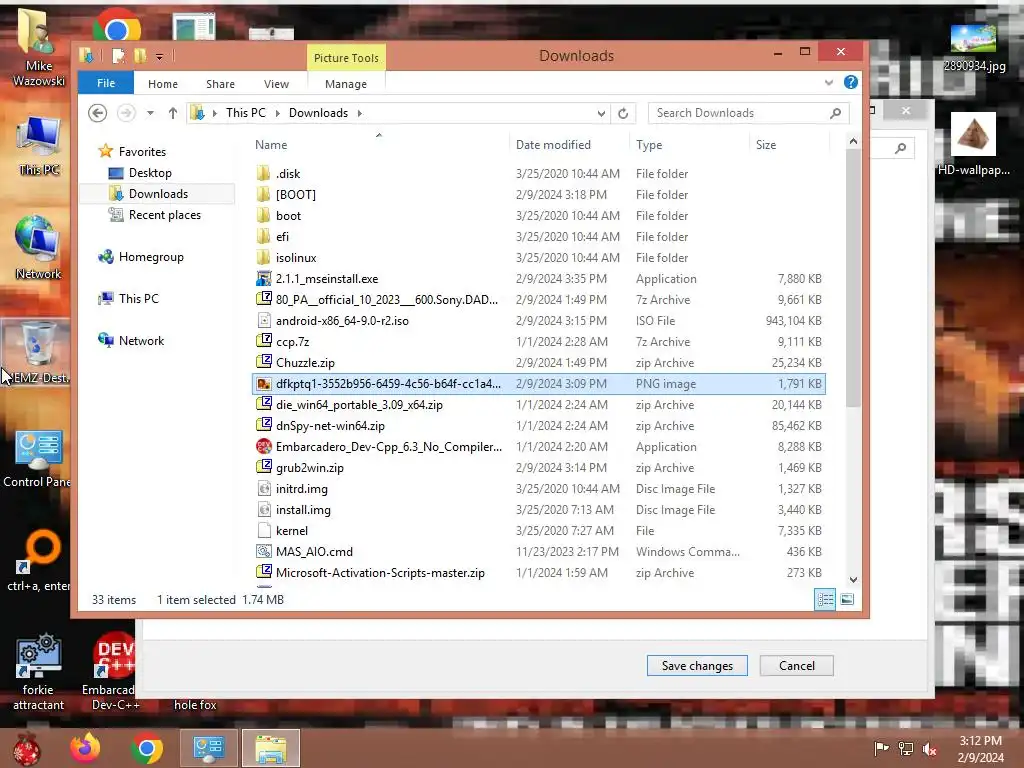Open the Manage ribbon tab

(x=345, y=84)
